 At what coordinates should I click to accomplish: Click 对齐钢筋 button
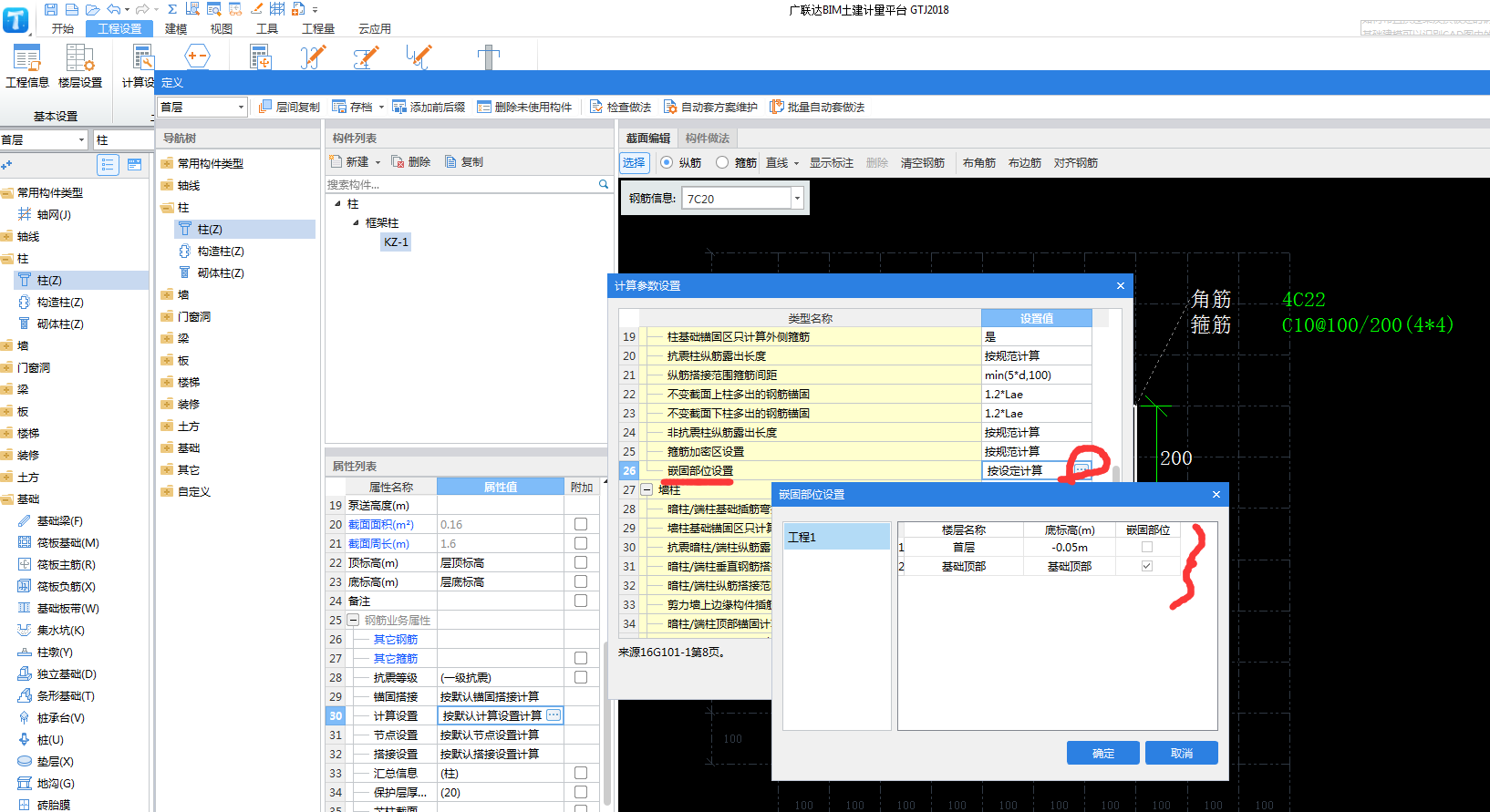pos(1076,163)
